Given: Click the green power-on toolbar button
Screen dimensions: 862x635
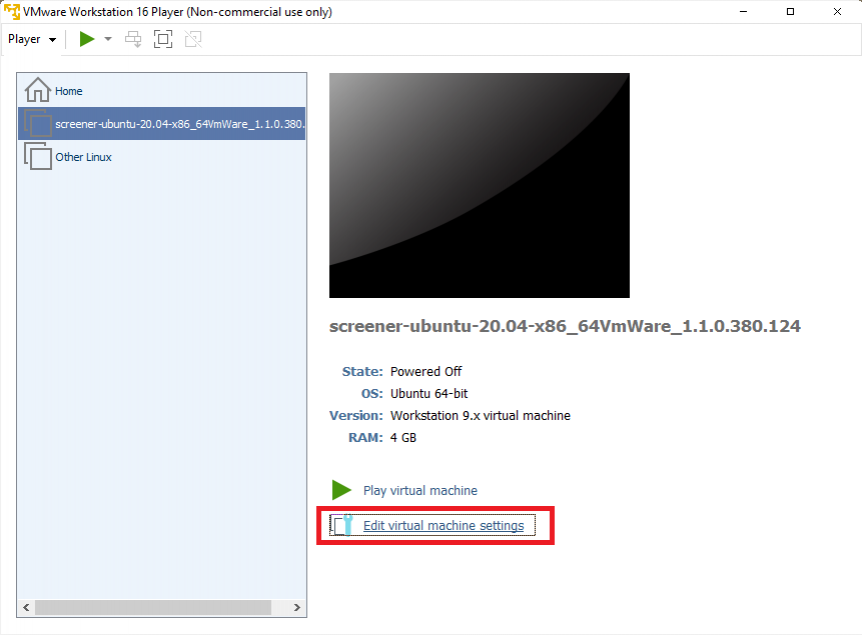Looking at the screenshot, I should pos(87,39).
